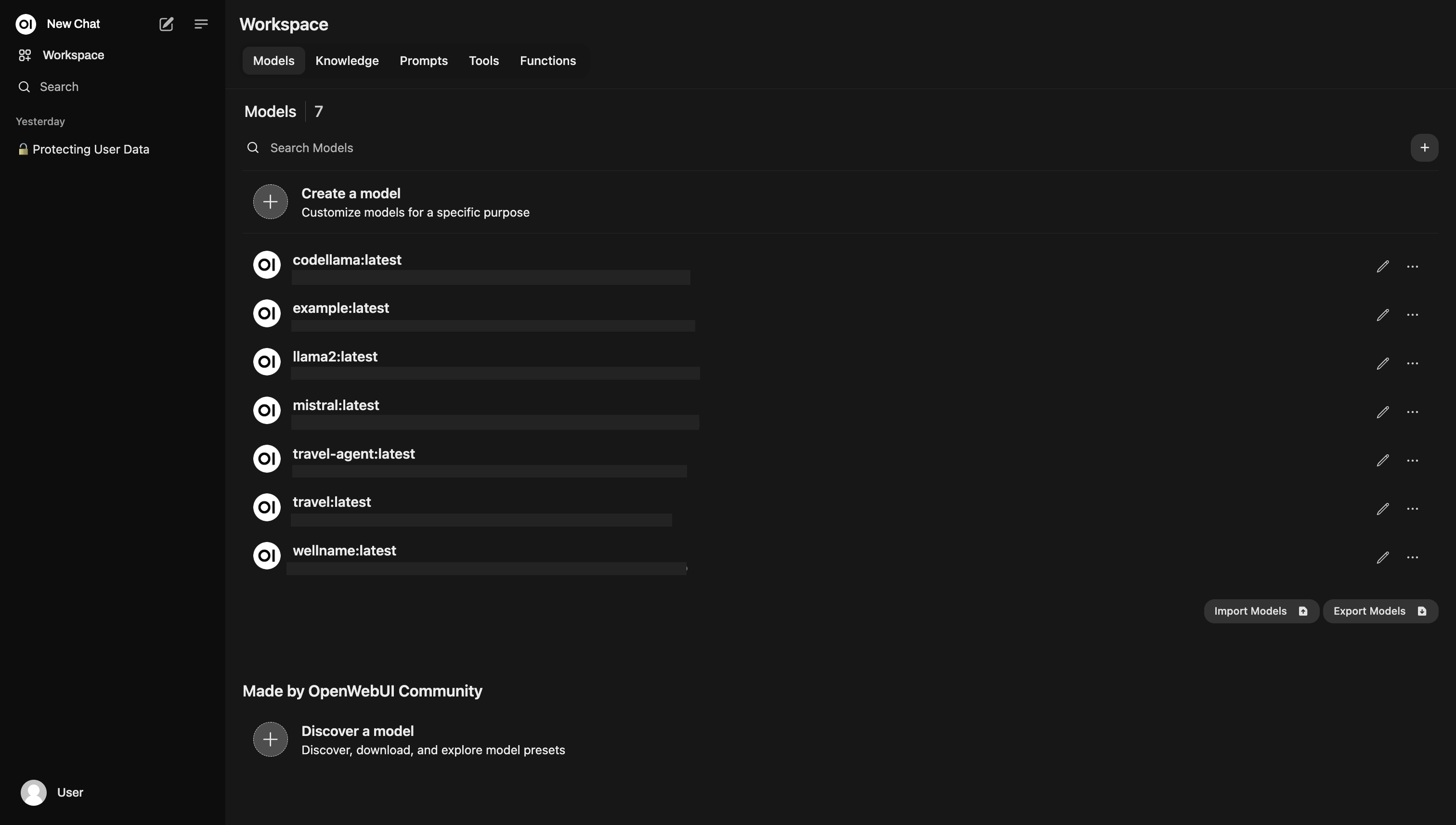
Task: Edit travel-agent:latest with pencil icon
Action: [1383, 461]
